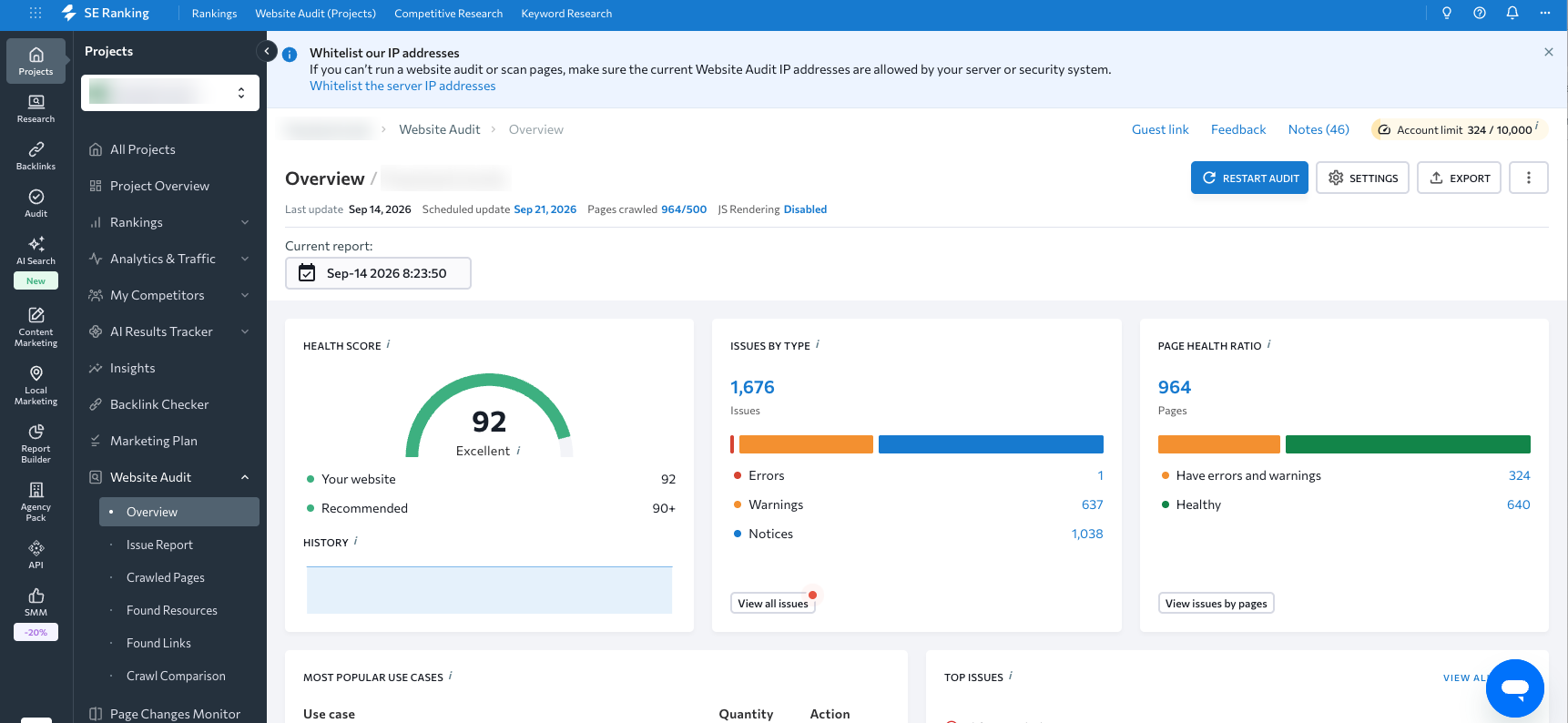Open Competitive Research top menu
The image size is (1568, 723).
(448, 14)
